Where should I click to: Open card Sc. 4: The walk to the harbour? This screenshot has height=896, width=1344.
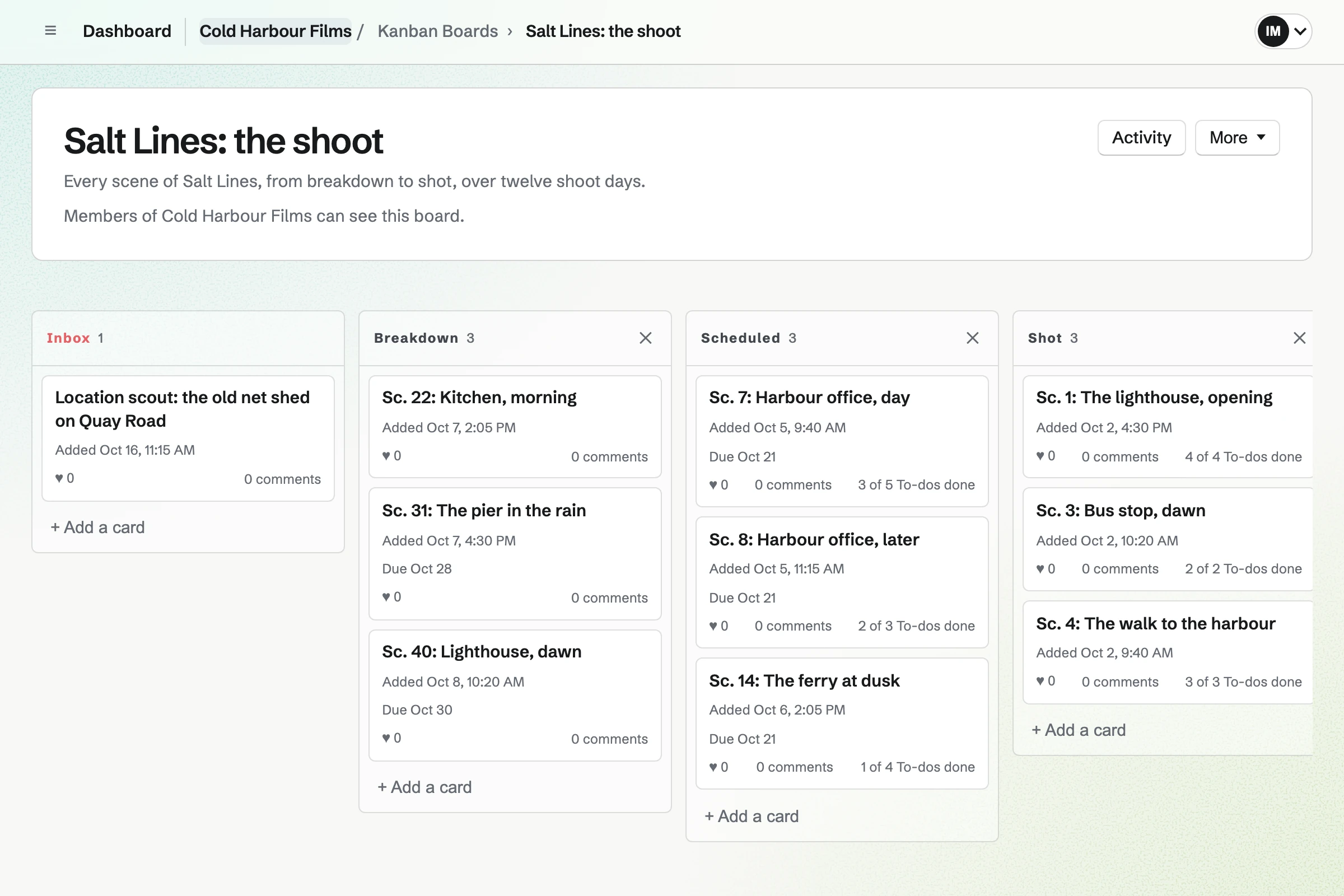(1155, 623)
